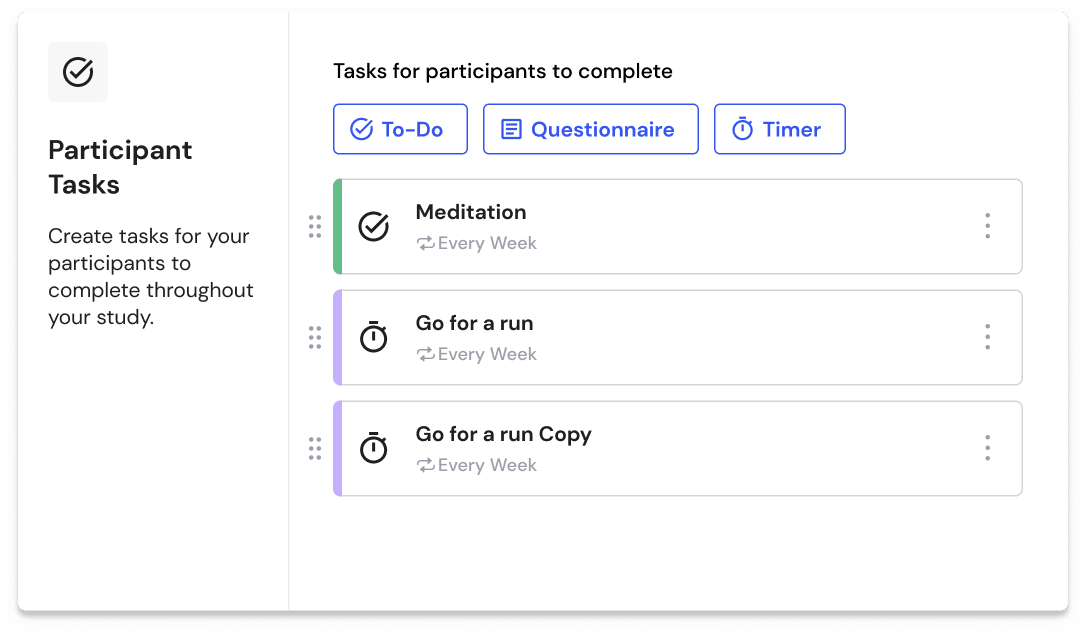Add a Timer task

[780, 128]
